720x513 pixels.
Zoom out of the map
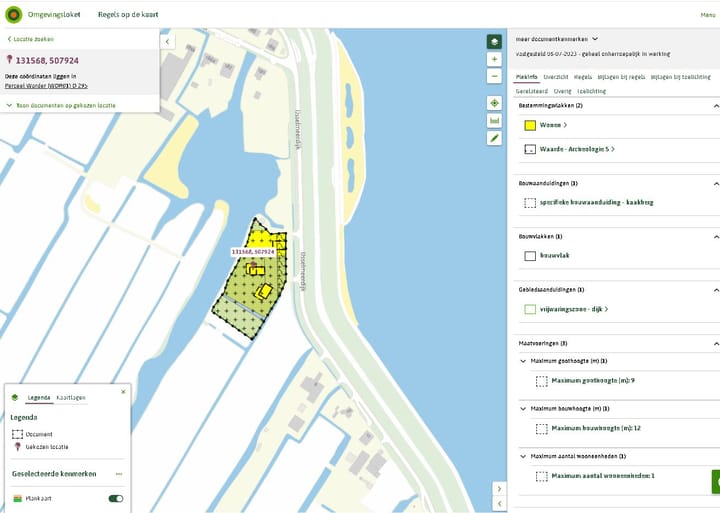coord(494,76)
